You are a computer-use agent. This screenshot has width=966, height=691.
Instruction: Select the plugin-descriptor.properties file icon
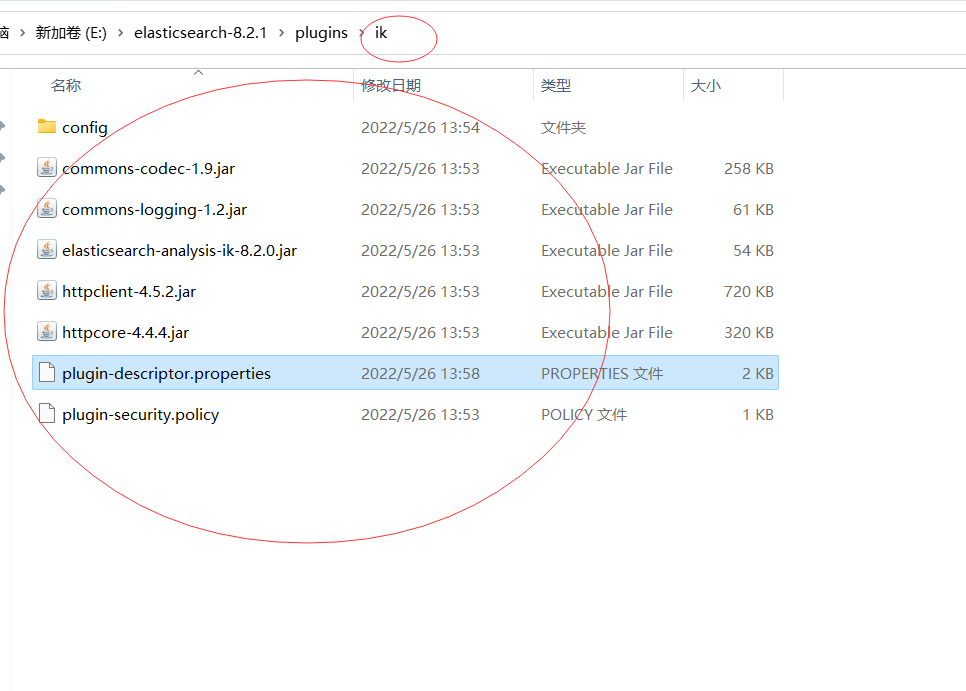tap(47, 373)
